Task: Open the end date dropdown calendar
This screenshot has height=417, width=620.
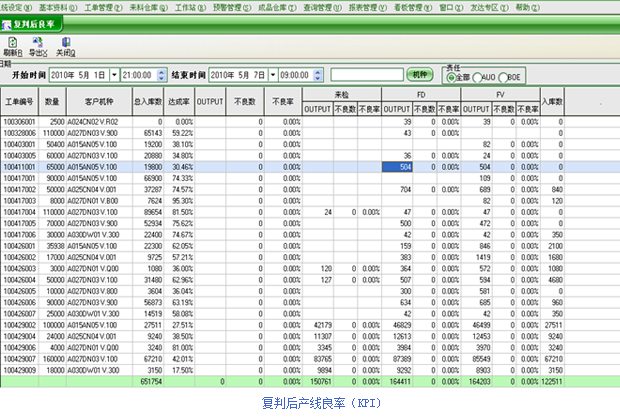Action: [271, 75]
